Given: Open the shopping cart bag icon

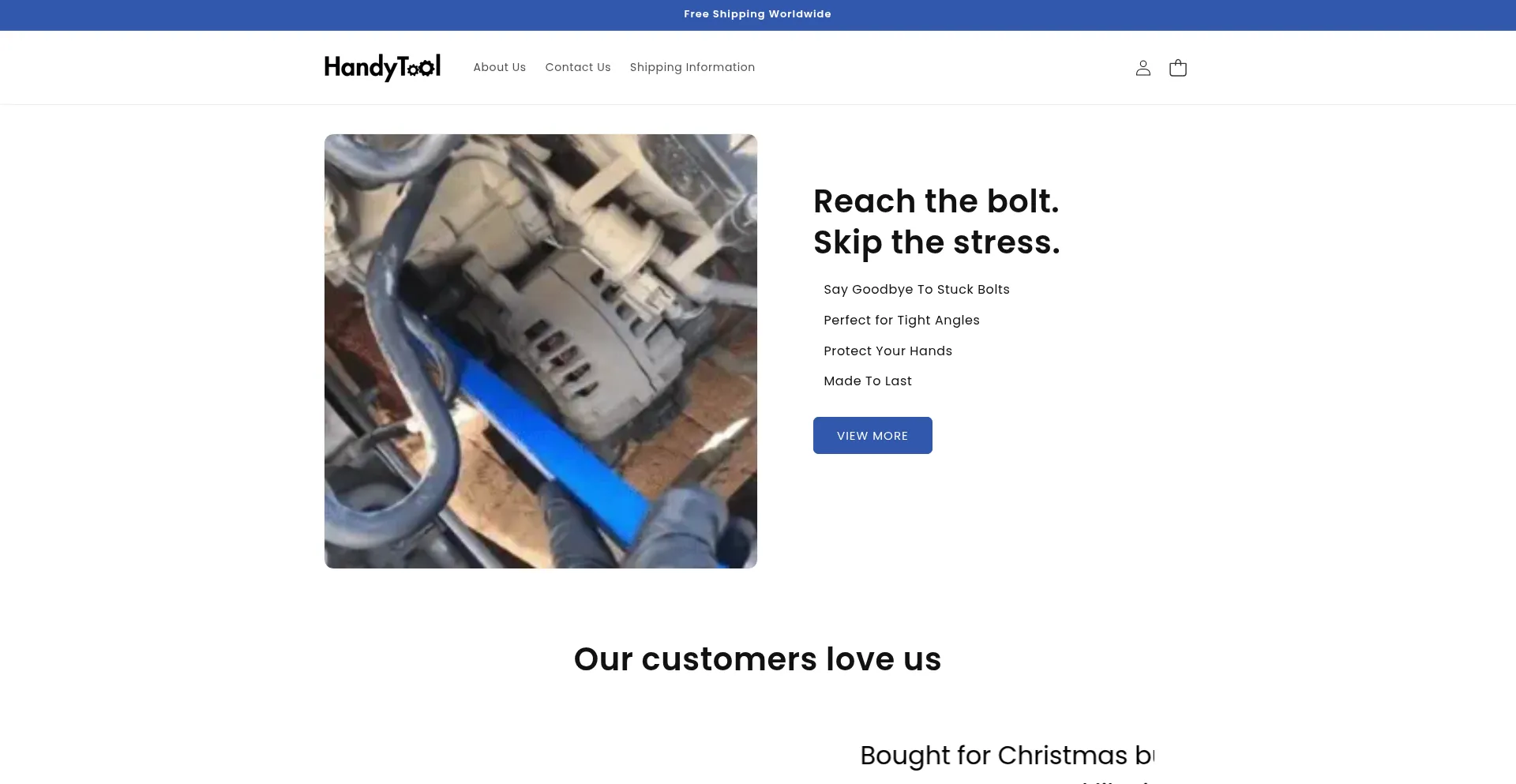Looking at the screenshot, I should point(1177,68).
